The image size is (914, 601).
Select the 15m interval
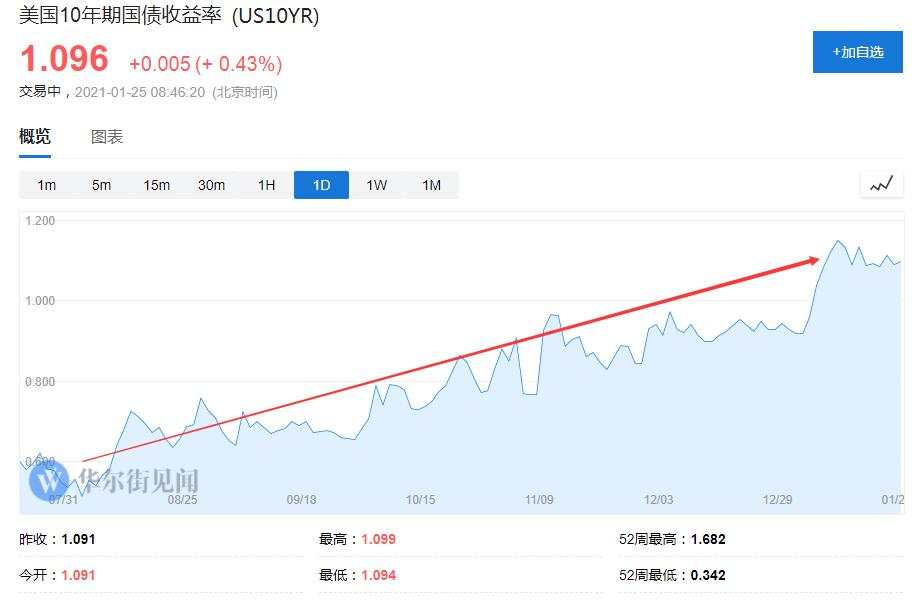click(156, 185)
